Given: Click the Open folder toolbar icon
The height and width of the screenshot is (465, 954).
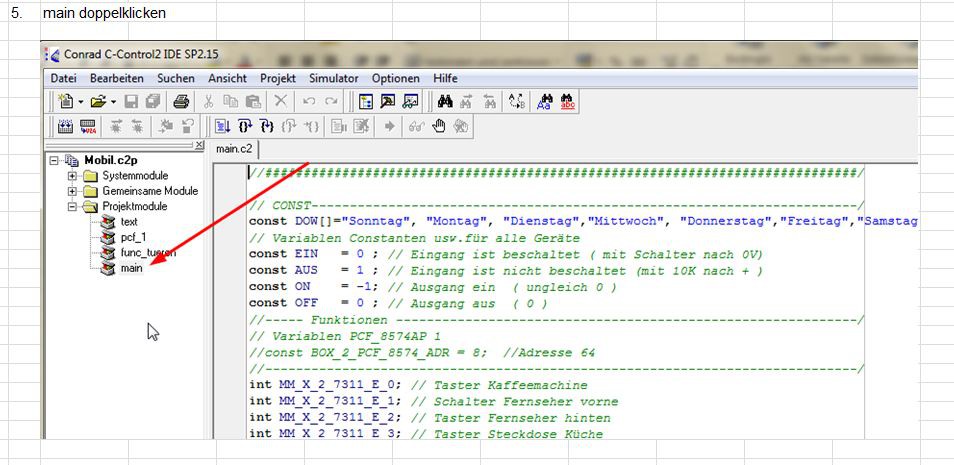Looking at the screenshot, I should [x=99, y=102].
